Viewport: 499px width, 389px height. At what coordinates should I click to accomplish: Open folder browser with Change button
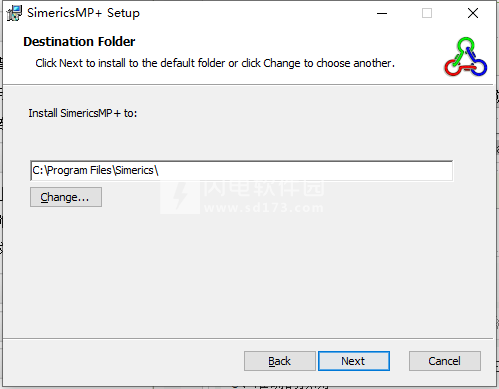point(66,197)
